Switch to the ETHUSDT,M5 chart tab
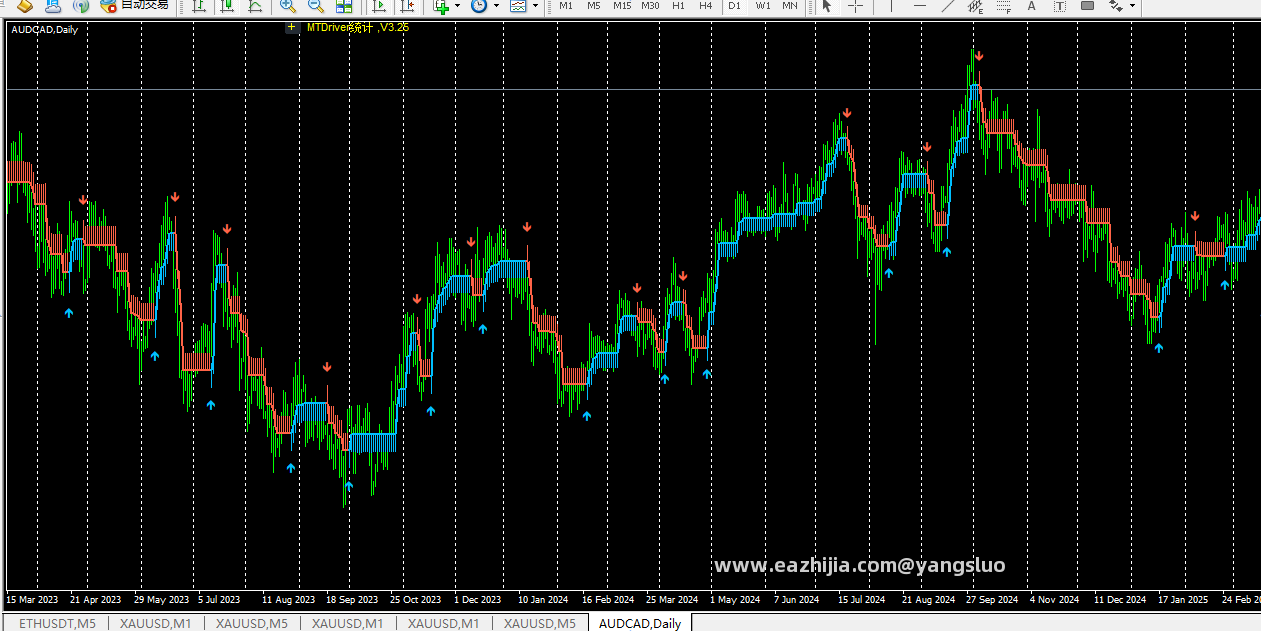Image resolution: width=1261 pixels, height=631 pixels. click(x=57, y=623)
